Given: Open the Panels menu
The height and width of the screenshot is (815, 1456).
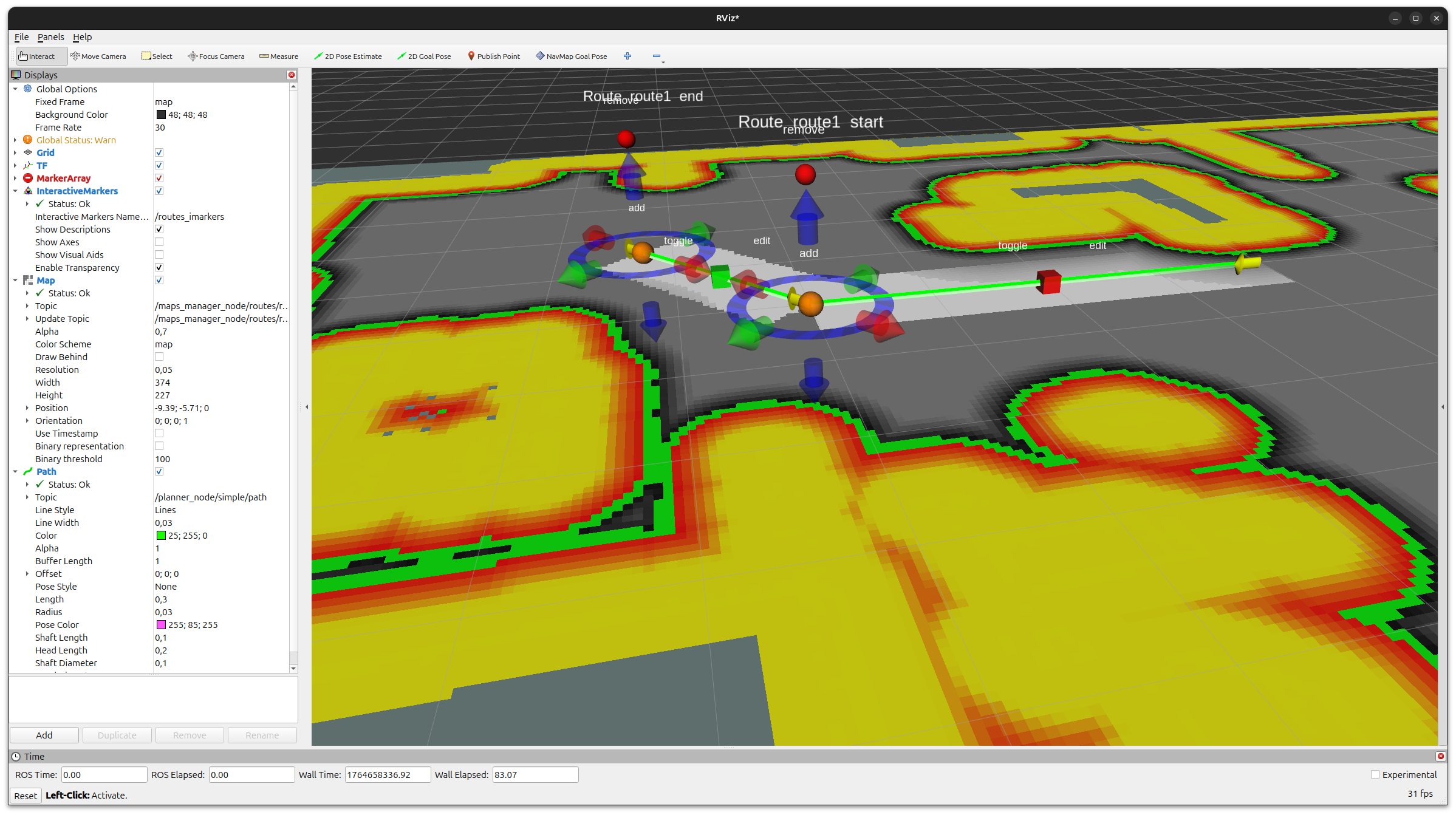Looking at the screenshot, I should (x=50, y=36).
